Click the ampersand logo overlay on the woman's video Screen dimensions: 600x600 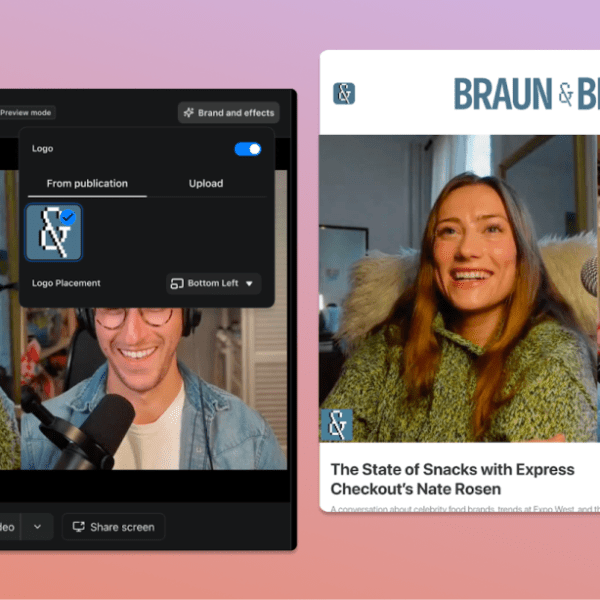[x=337, y=425]
